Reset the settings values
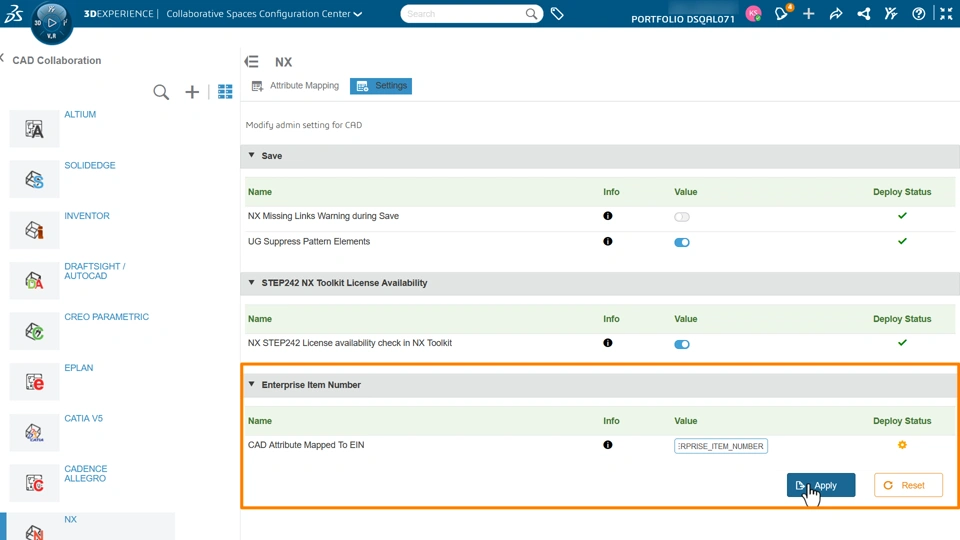The width and height of the screenshot is (960, 540). pyautogui.click(x=908, y=485)
